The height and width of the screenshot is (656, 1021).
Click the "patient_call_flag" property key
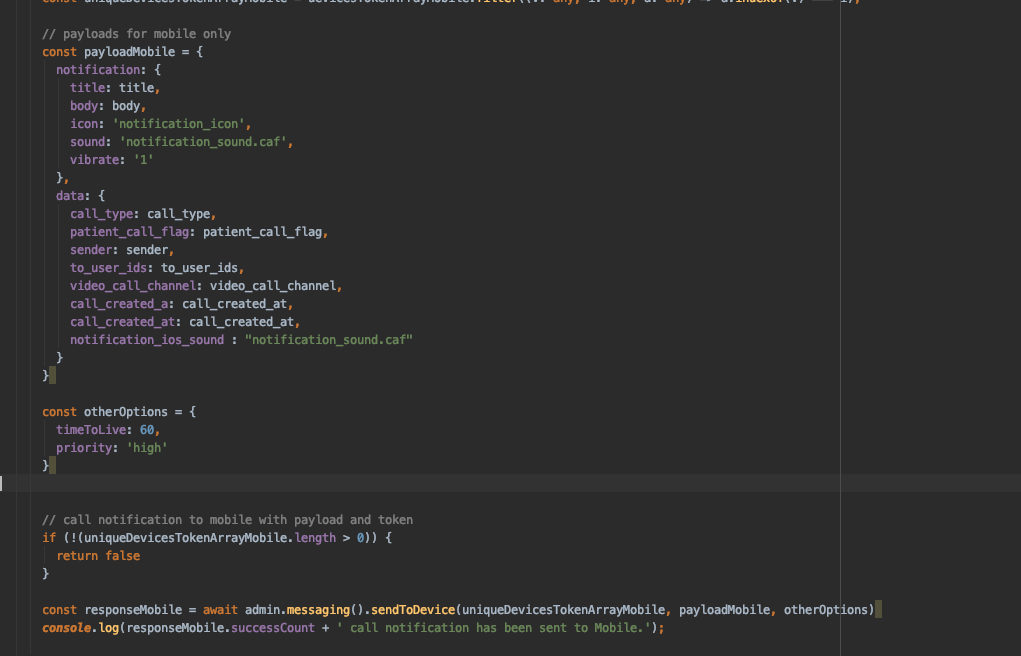129,232
